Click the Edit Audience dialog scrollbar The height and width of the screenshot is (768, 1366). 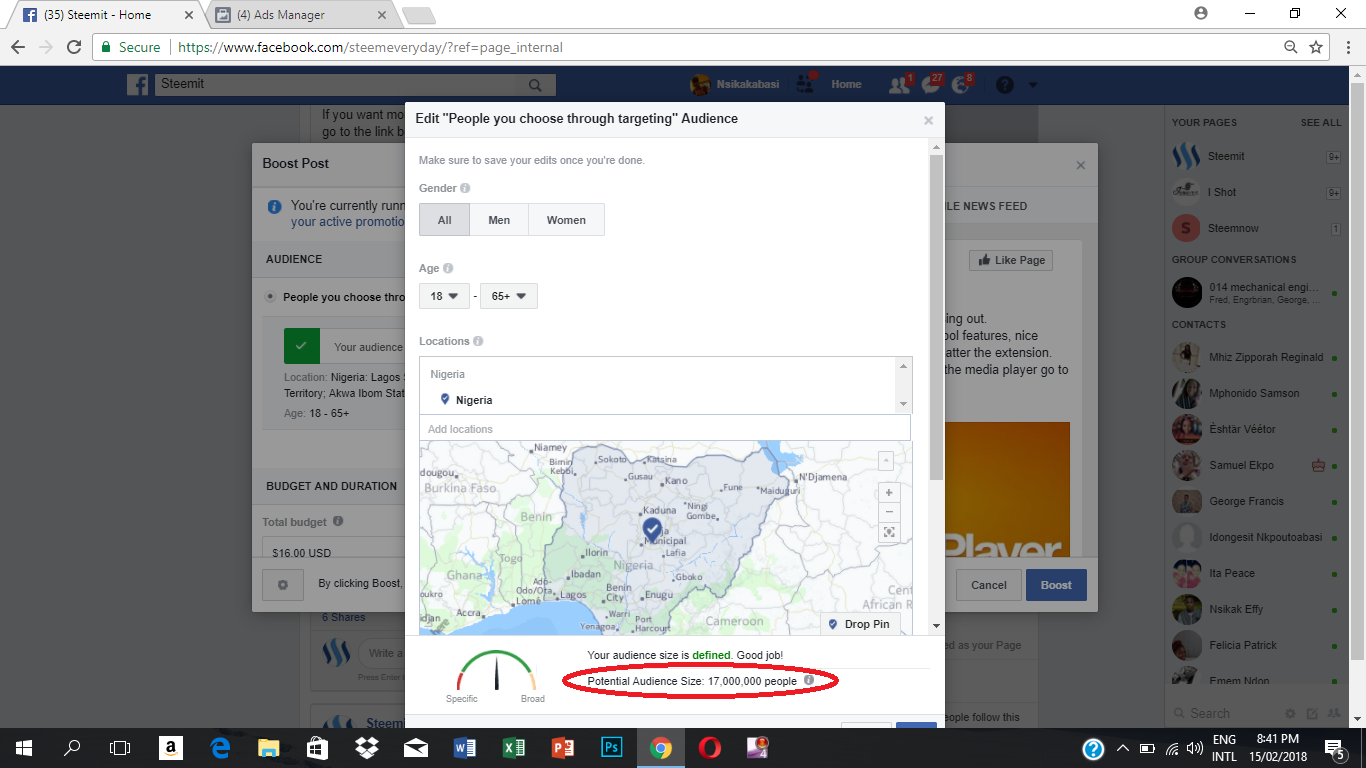(x=936, y=316)
